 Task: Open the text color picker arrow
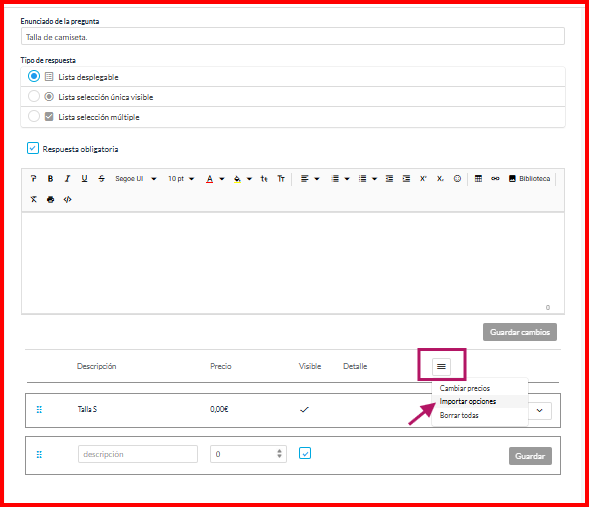point(222,179)
